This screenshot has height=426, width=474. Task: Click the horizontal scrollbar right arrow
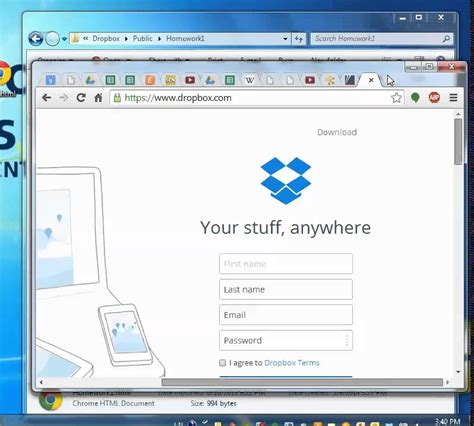tap(447, 382)
